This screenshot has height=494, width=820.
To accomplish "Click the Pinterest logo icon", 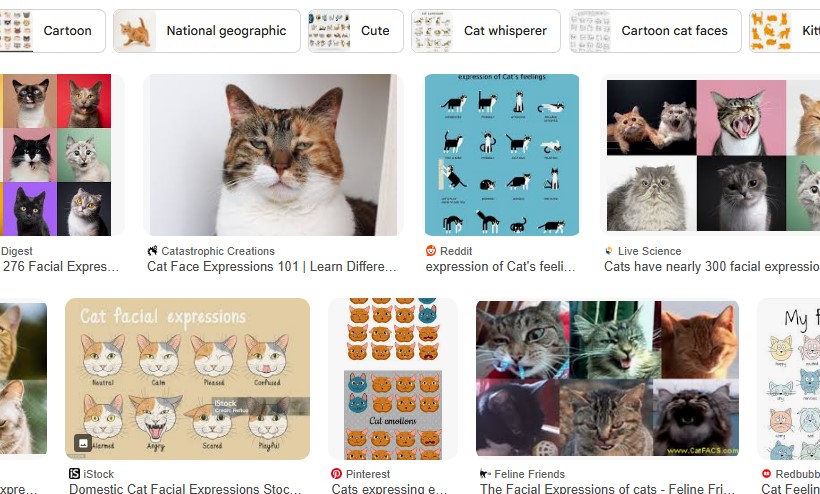I will pos(336,474).
